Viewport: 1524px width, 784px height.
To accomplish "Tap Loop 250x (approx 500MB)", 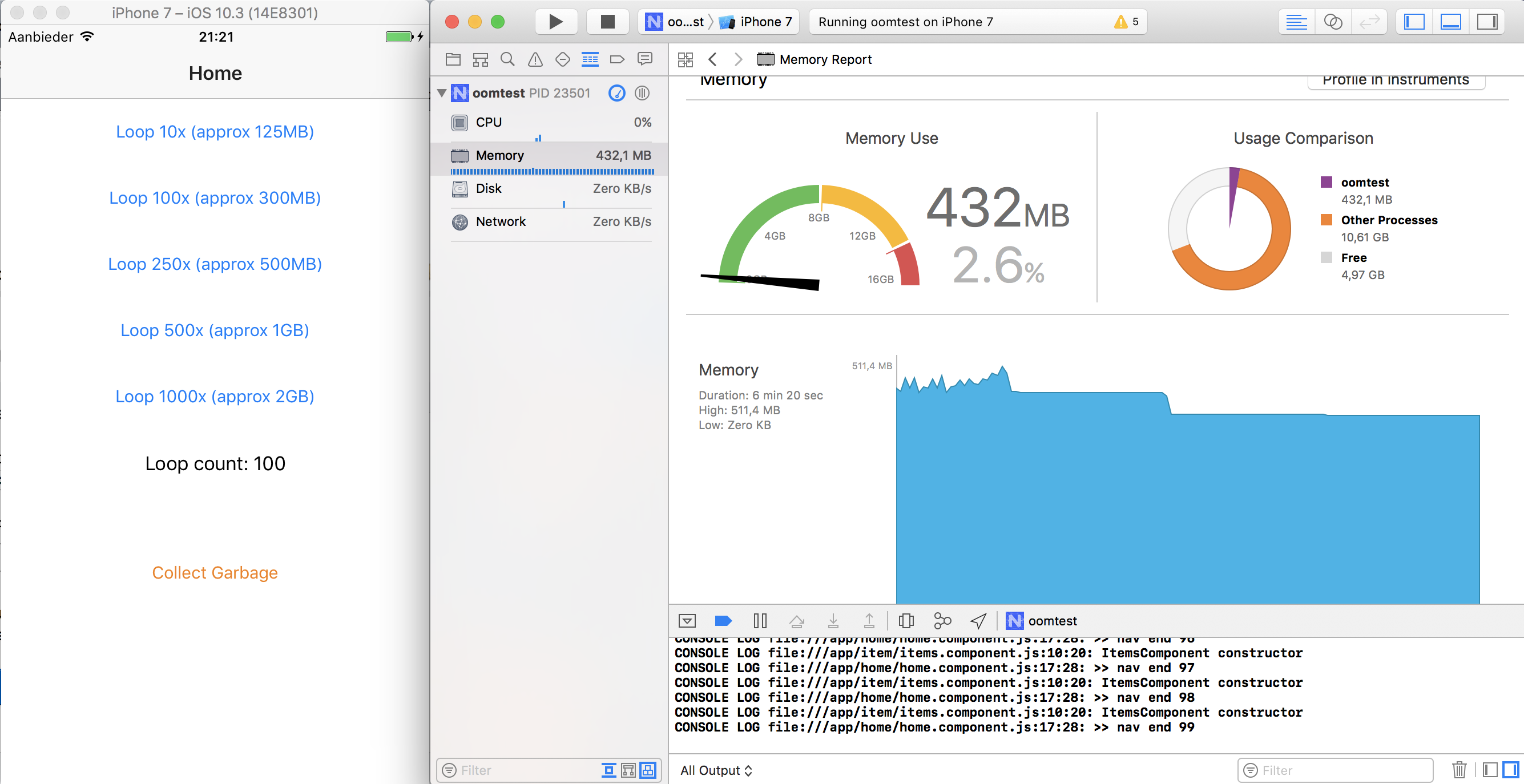I will [x=215, y=264].
